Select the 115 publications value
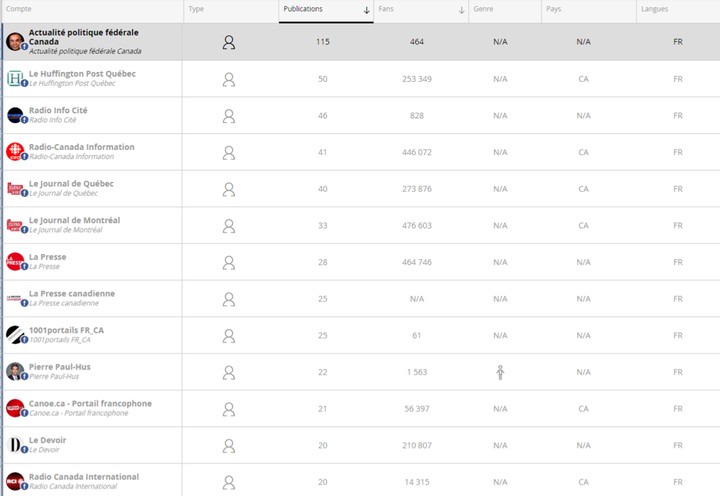Screen dimensions: 720x496 pos(323,42)
